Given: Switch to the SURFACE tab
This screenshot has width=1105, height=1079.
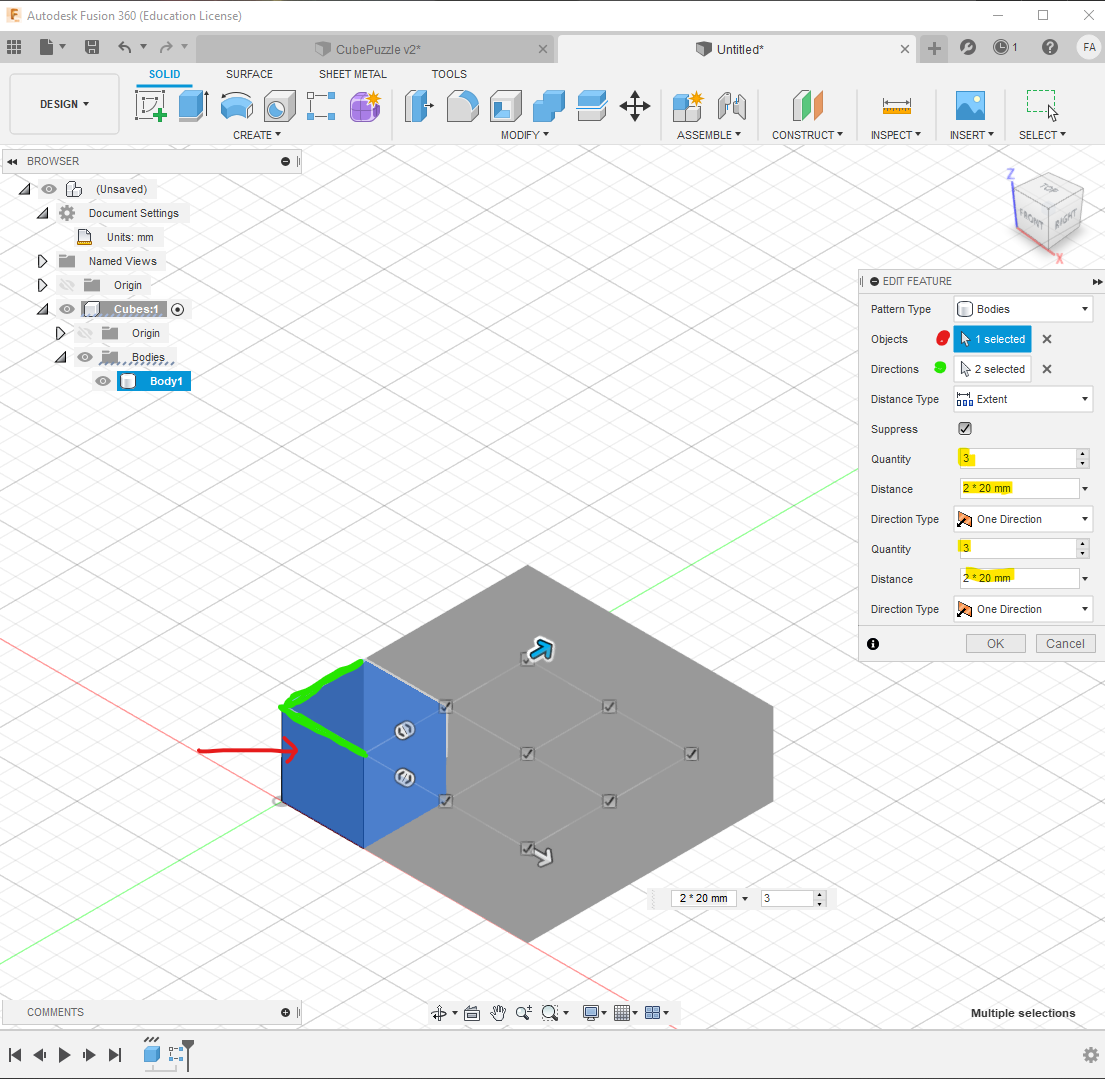Looking at the screenshot, I should (x=248, y=74).
